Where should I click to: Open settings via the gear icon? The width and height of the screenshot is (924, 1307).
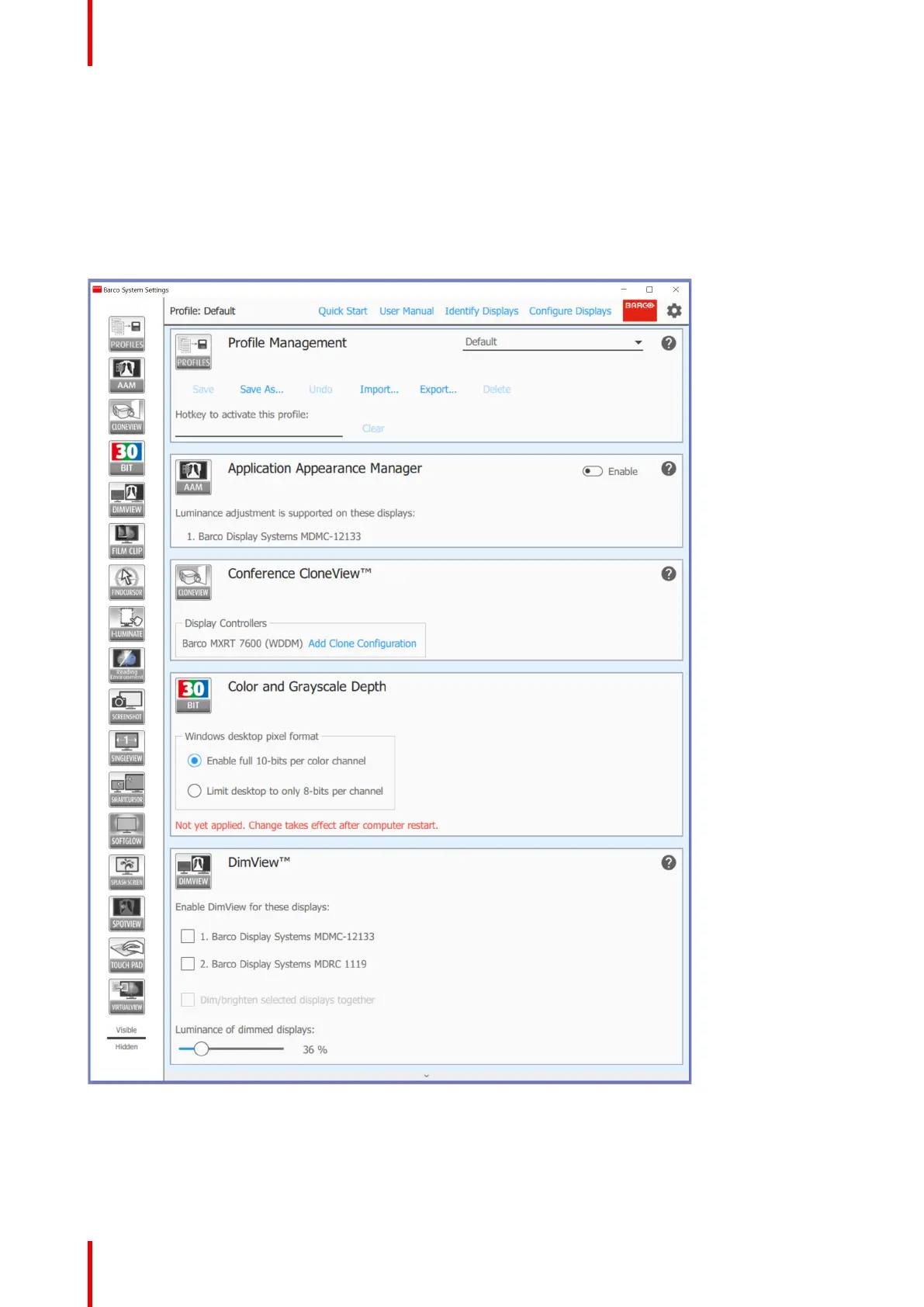[674, 310]
